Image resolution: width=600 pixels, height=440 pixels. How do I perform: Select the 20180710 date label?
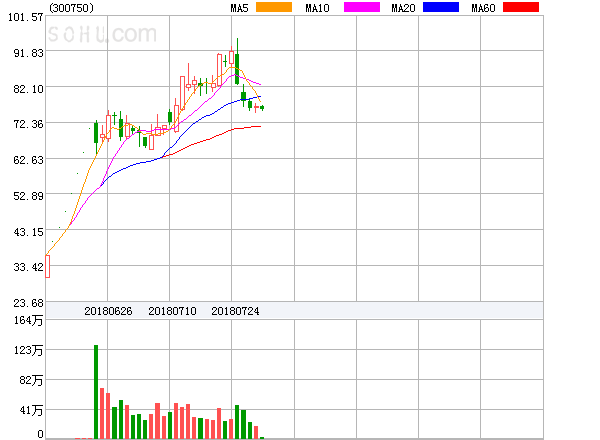pos(172,311)
